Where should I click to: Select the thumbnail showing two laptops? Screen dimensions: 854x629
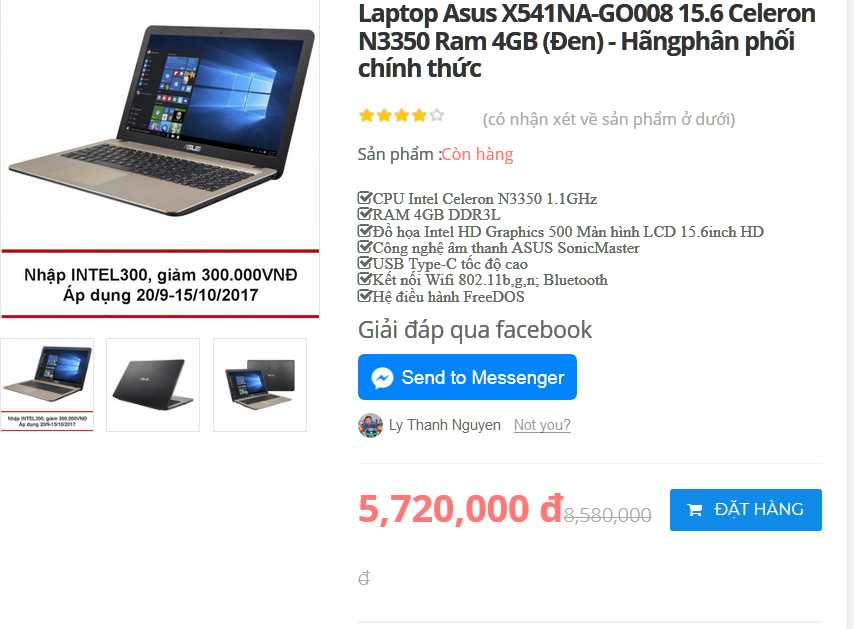click(x=260, y=385)
